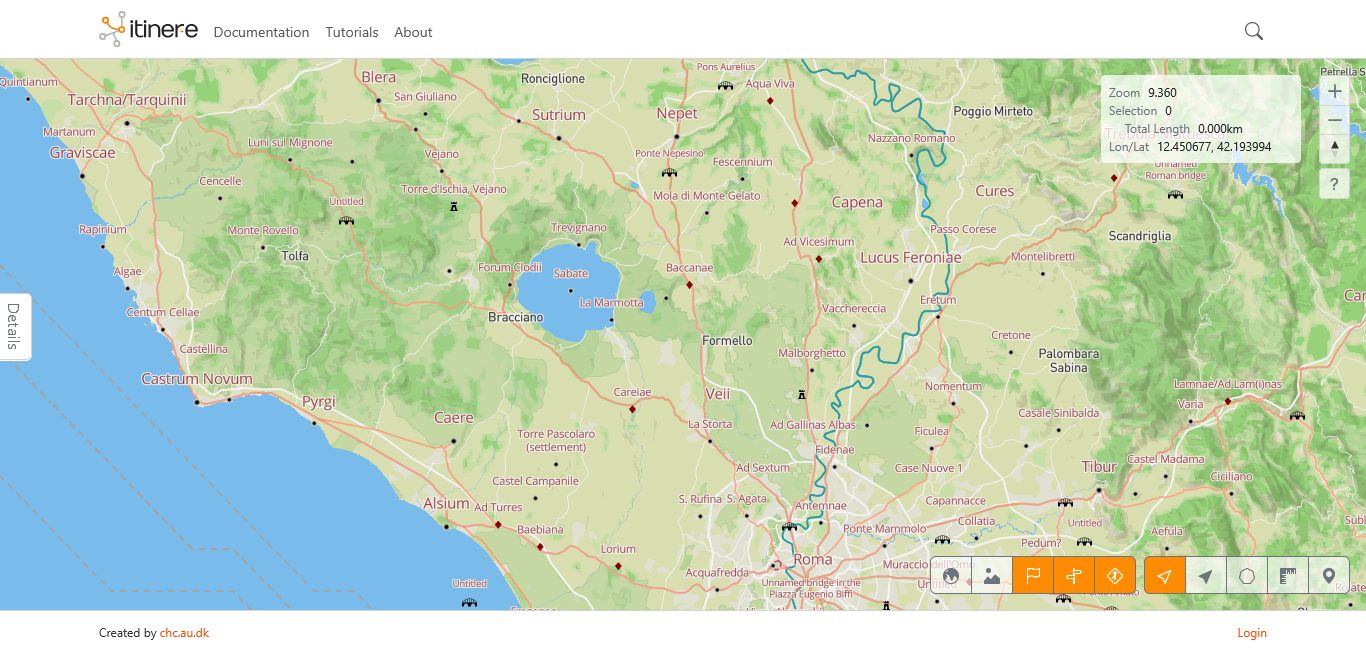Reset map bearing with compass button
1366x653 pixels.
[x=1334, y=148]
